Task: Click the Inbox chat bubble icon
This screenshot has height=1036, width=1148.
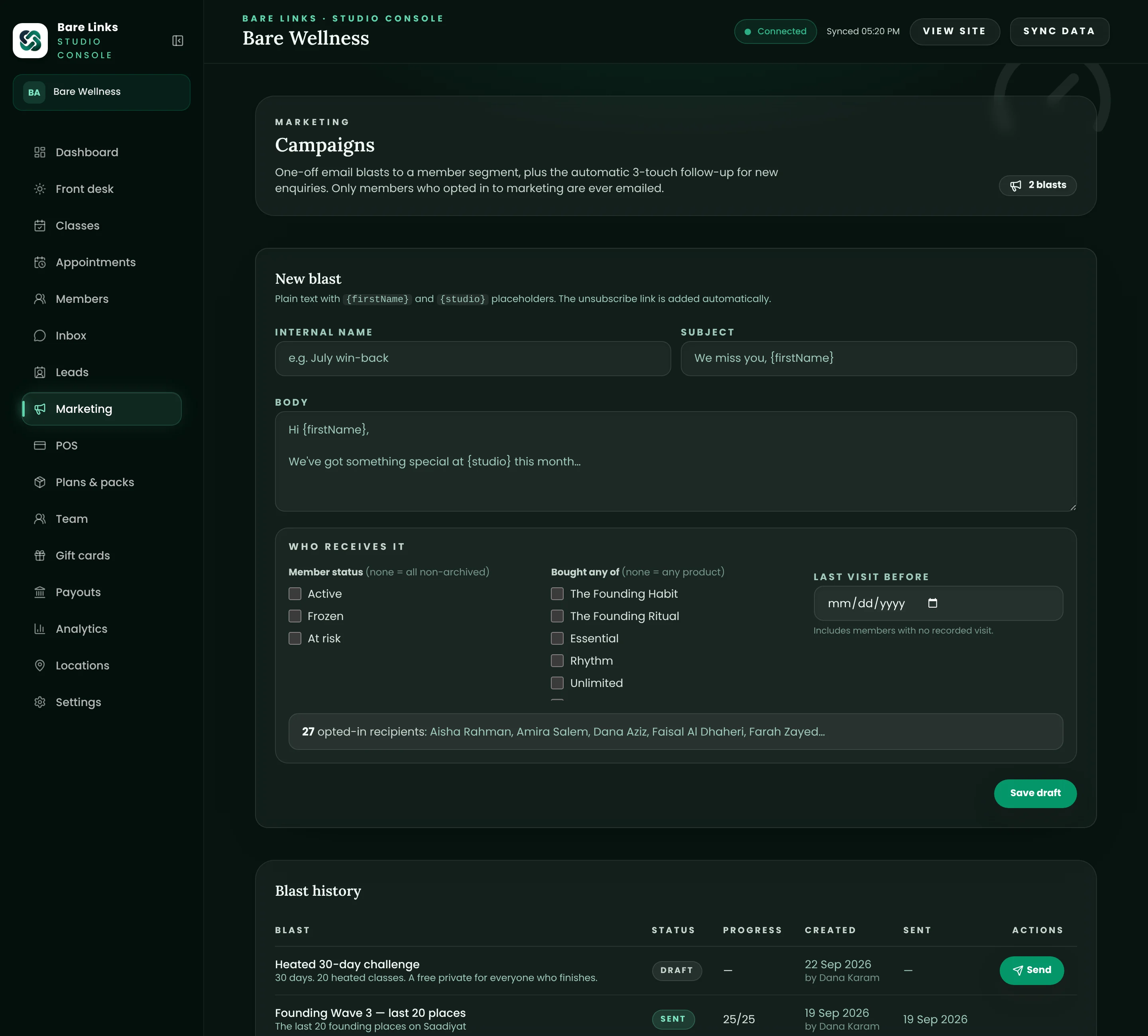Action: pyautogui.click(x=40, y=336)
